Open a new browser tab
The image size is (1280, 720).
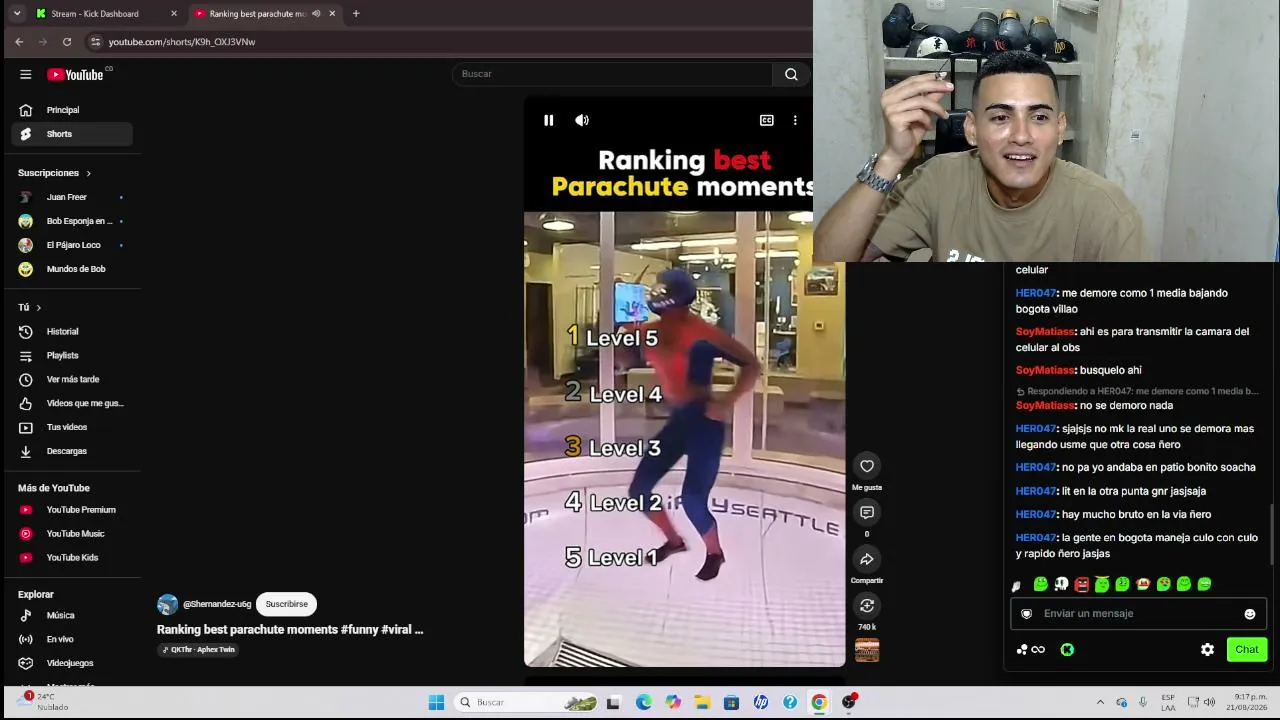click(x=356, y=14)
